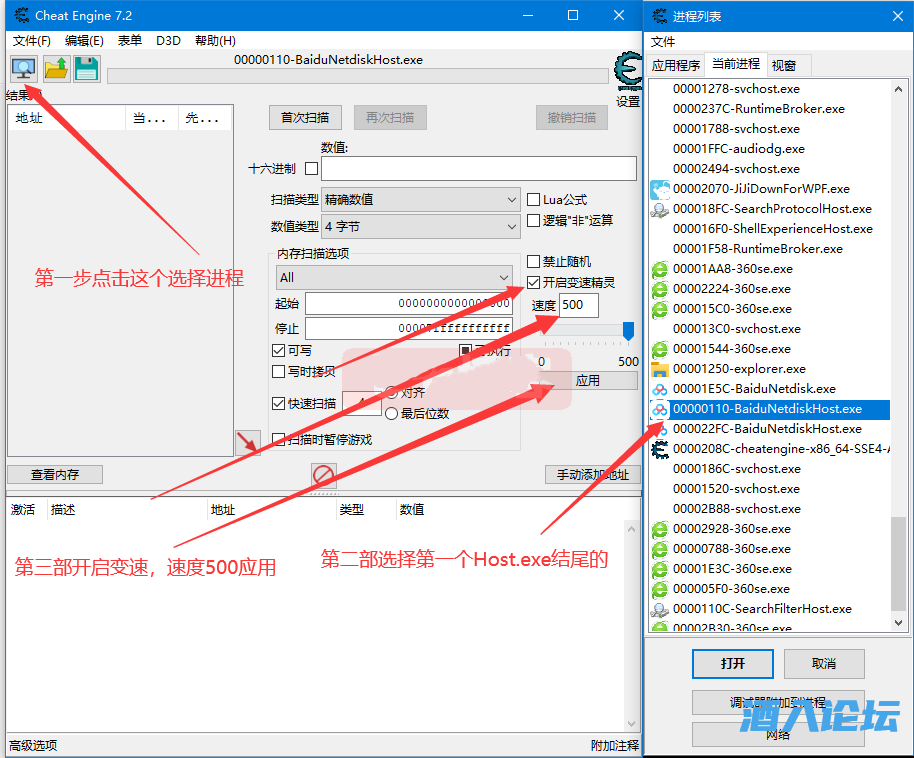Click the open folder toolbar icon
914x758 pixels.
[57, 69]
